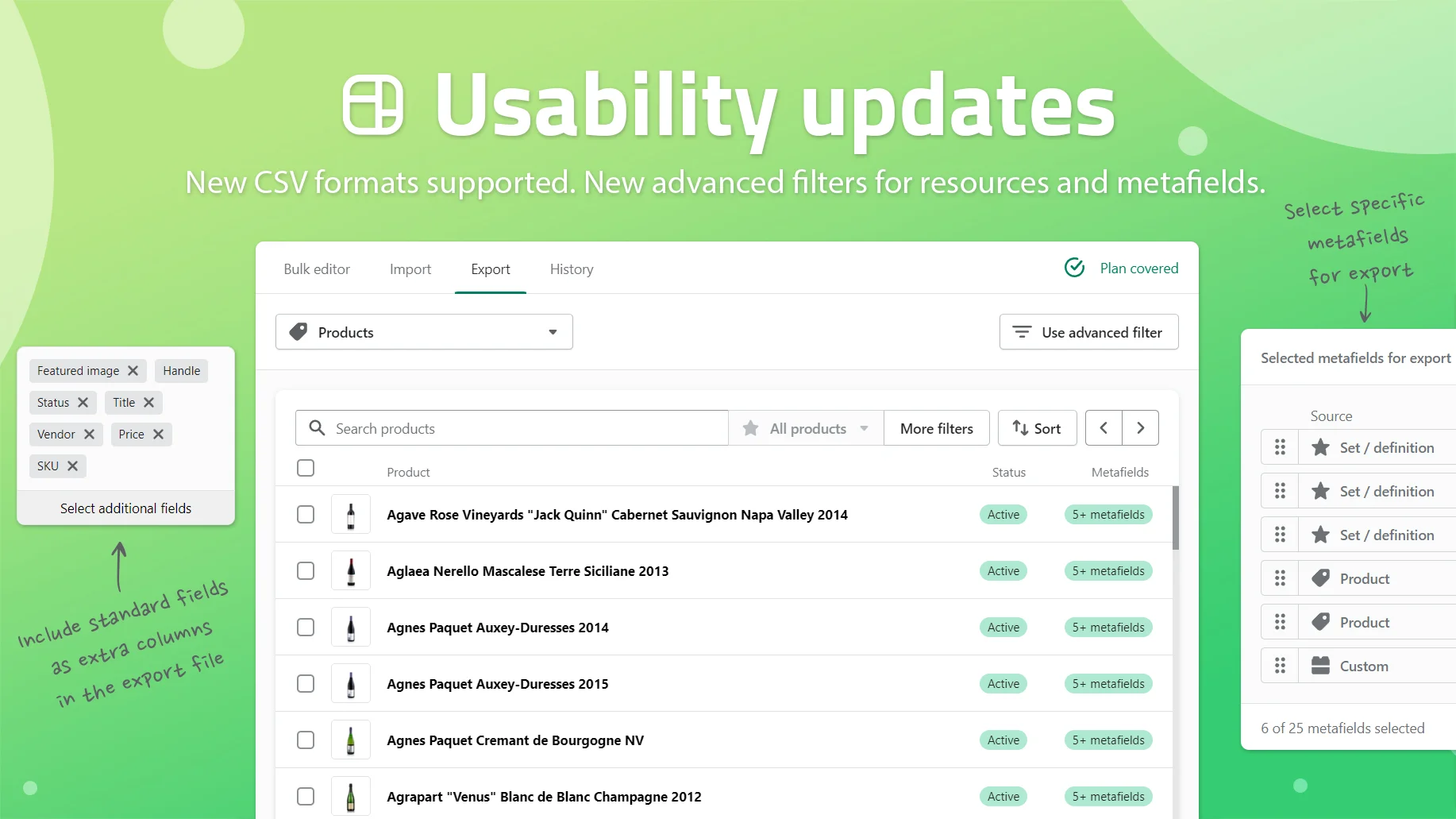Click the product list vertical scrollbar
Screen dimensions: 1456x819
point(1176,518)
